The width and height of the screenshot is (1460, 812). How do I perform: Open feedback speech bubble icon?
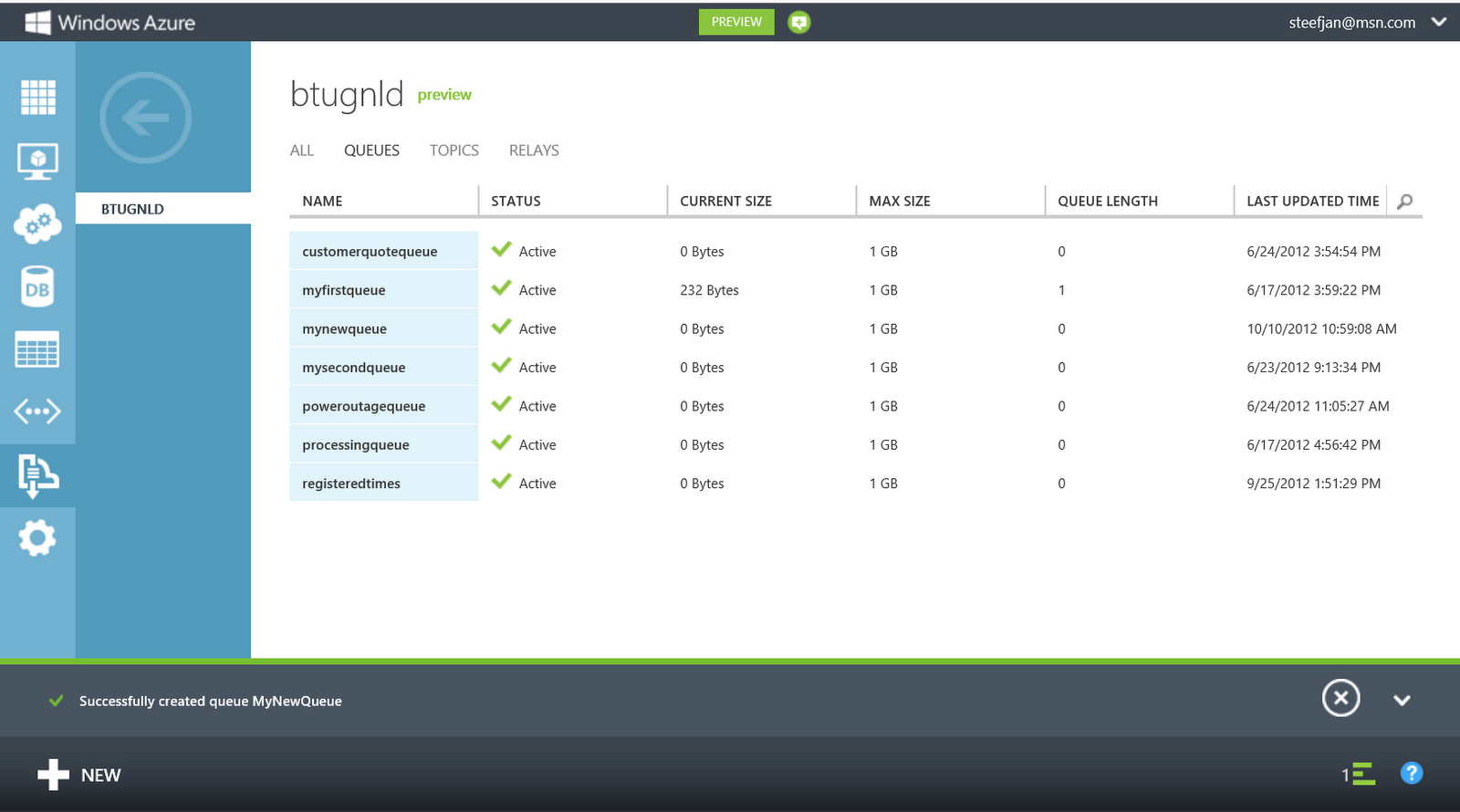(x=799, y=22)
